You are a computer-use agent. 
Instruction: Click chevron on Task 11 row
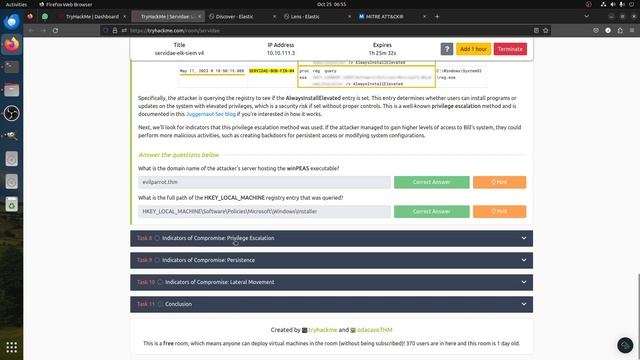[x=524, y=304]
